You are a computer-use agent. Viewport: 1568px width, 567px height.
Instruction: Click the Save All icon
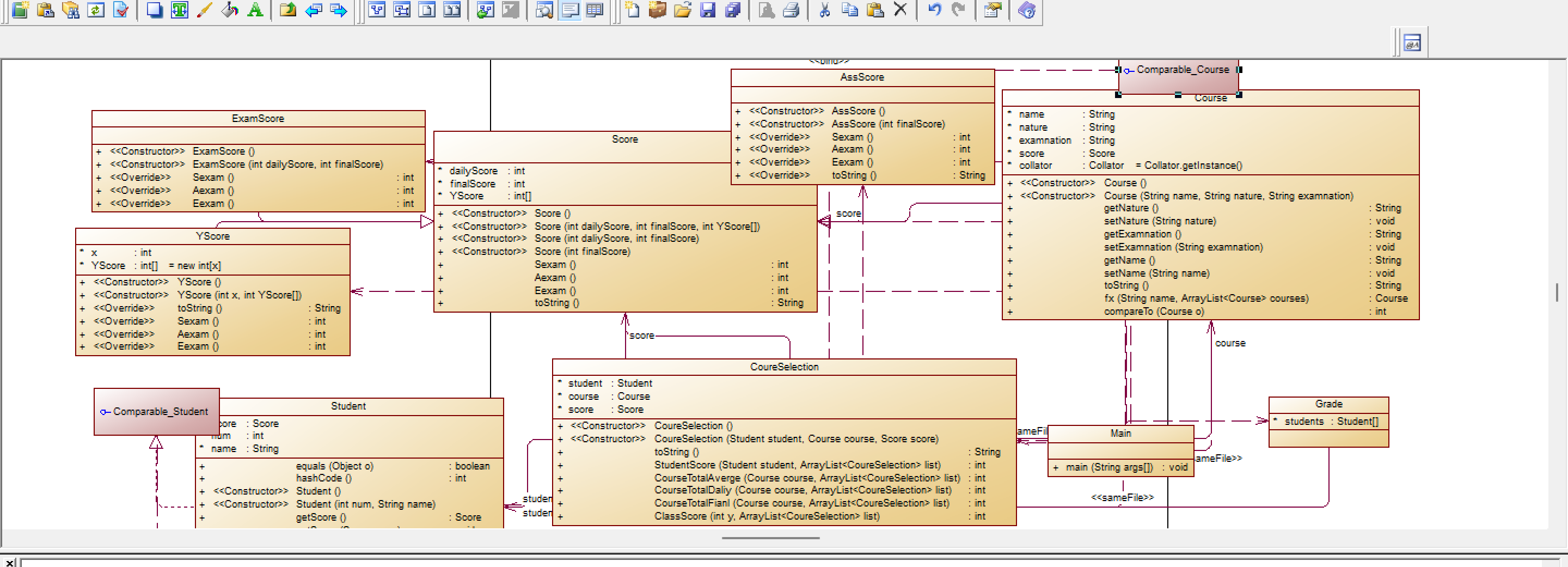click(733, 10)
